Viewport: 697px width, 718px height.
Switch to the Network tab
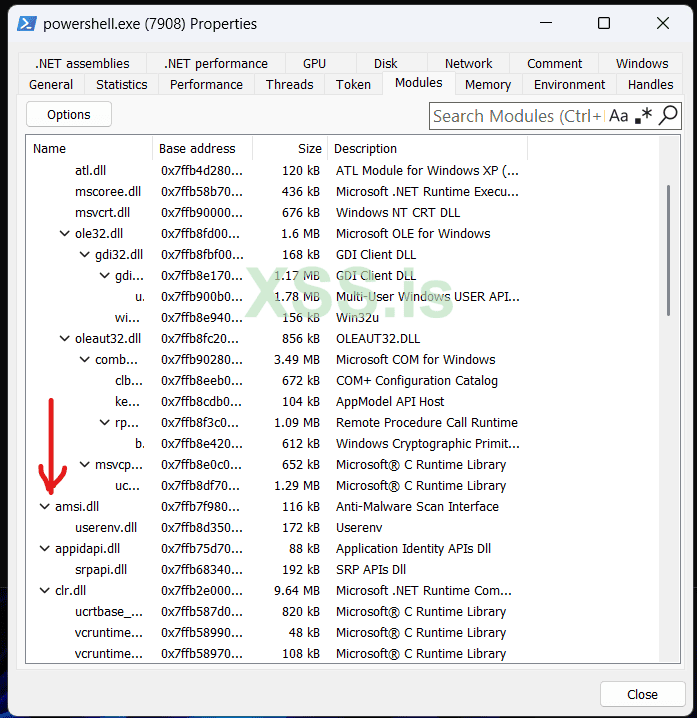pyautogui.click(x=468, y=64)
